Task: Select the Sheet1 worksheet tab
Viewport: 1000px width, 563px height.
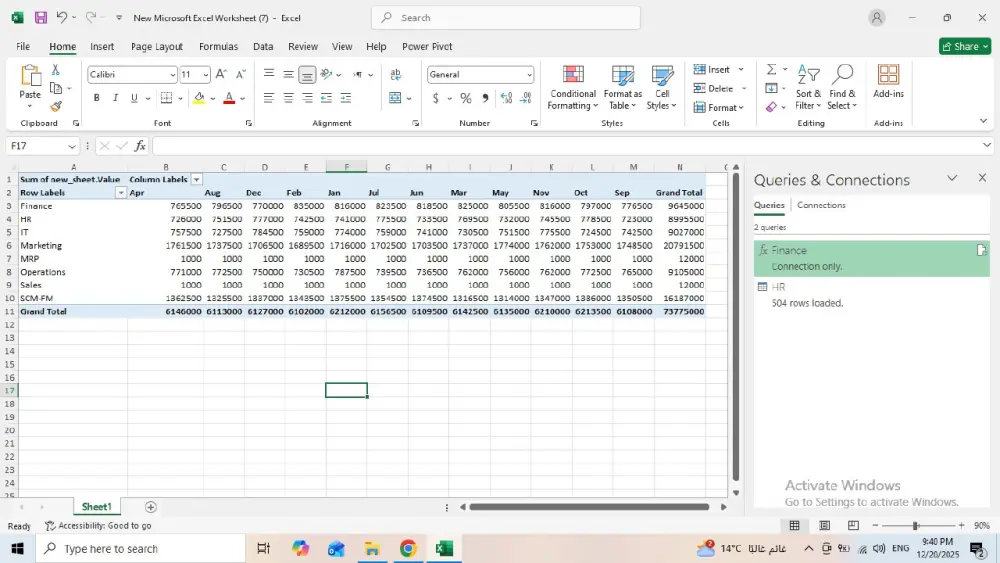Action: [96, 507]
